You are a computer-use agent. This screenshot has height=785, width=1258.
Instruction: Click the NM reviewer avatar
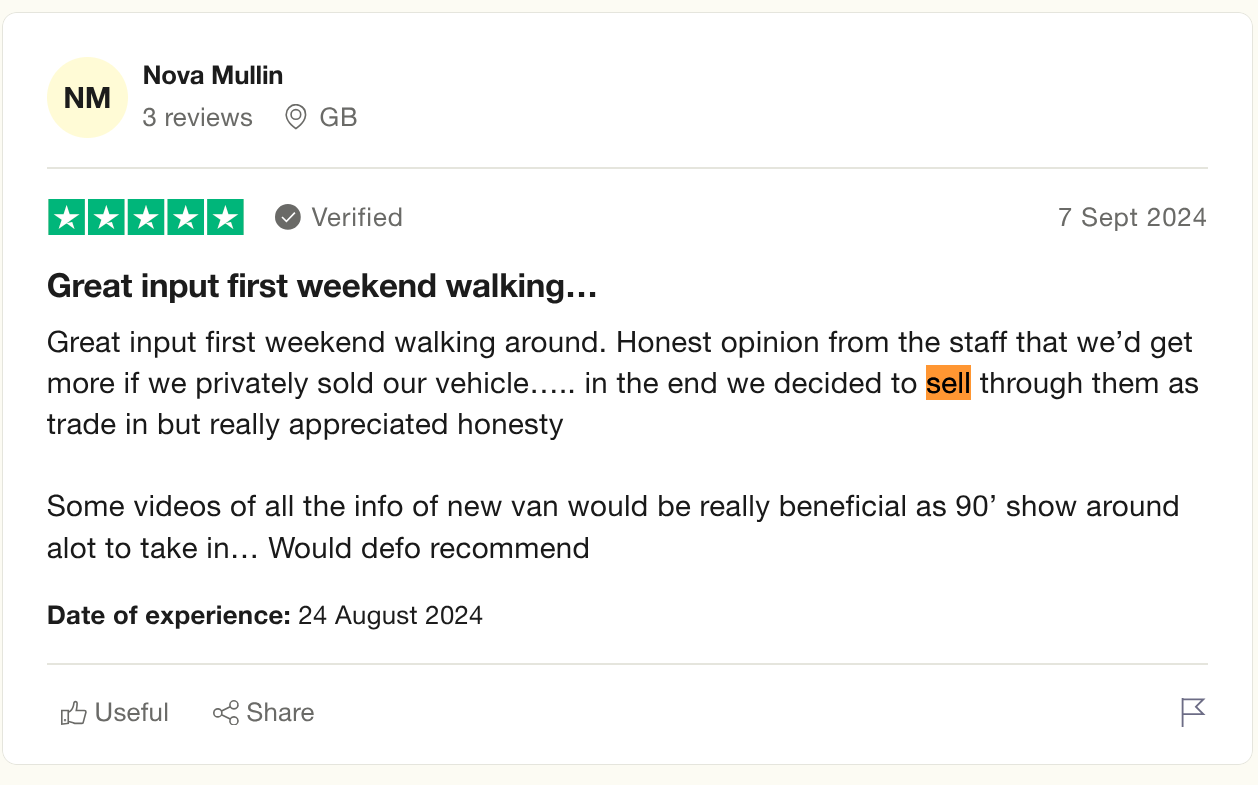[87, 97]
